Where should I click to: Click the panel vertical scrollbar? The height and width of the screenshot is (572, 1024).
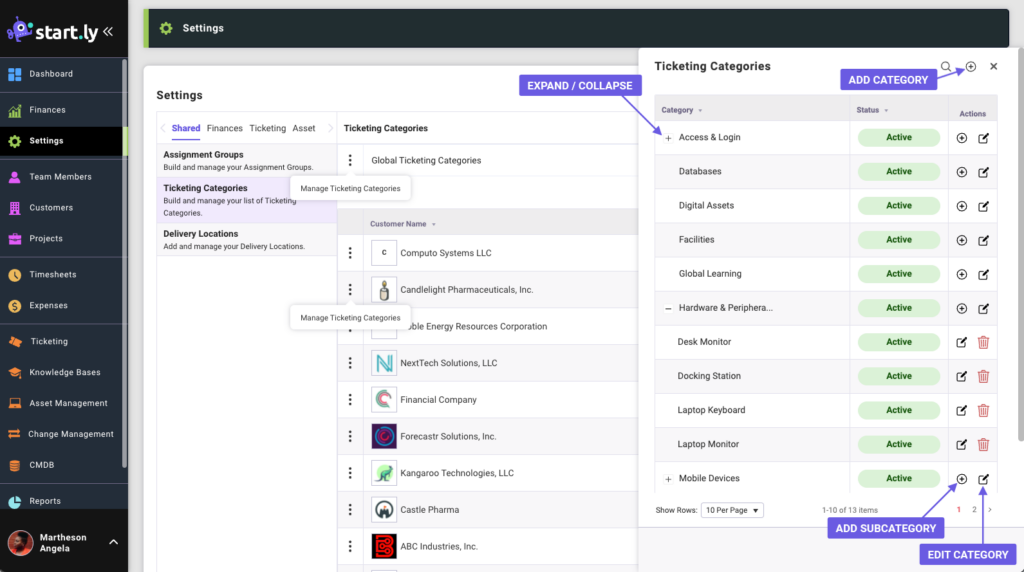[x=1020, y=245]
